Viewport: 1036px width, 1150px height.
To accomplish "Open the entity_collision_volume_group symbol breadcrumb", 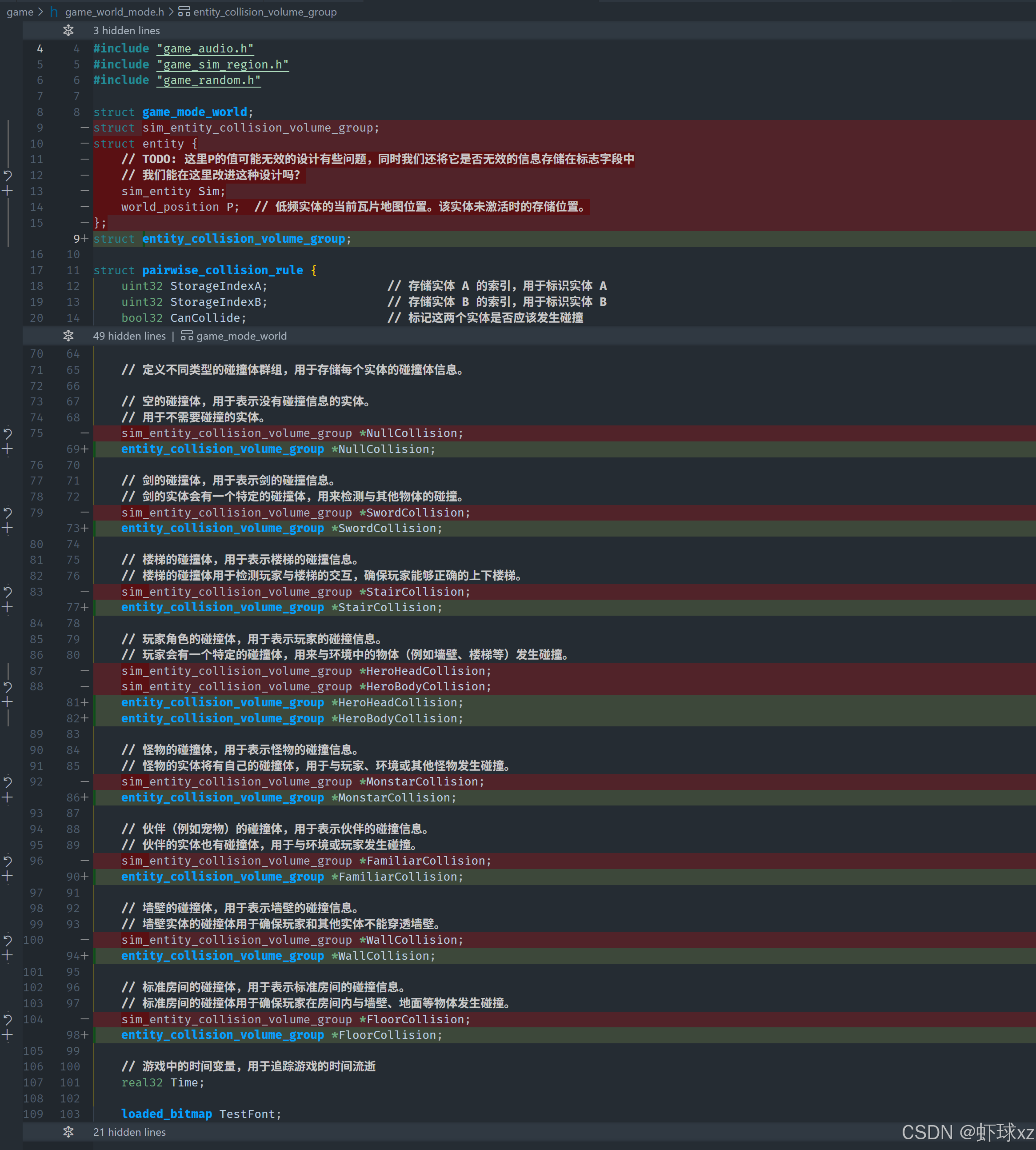I will tap(265, 12).
